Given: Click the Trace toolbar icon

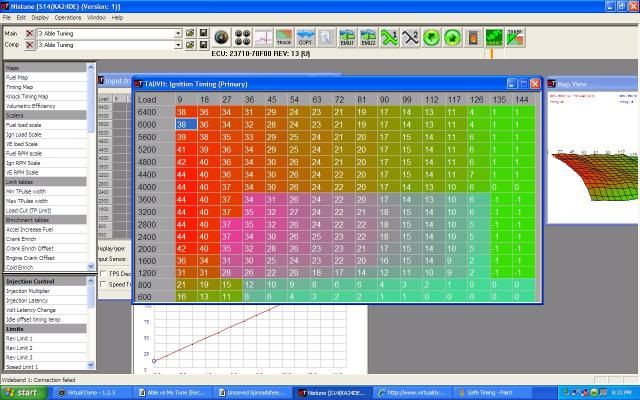Looking at the screenshot, I should (x=285, y=38).
